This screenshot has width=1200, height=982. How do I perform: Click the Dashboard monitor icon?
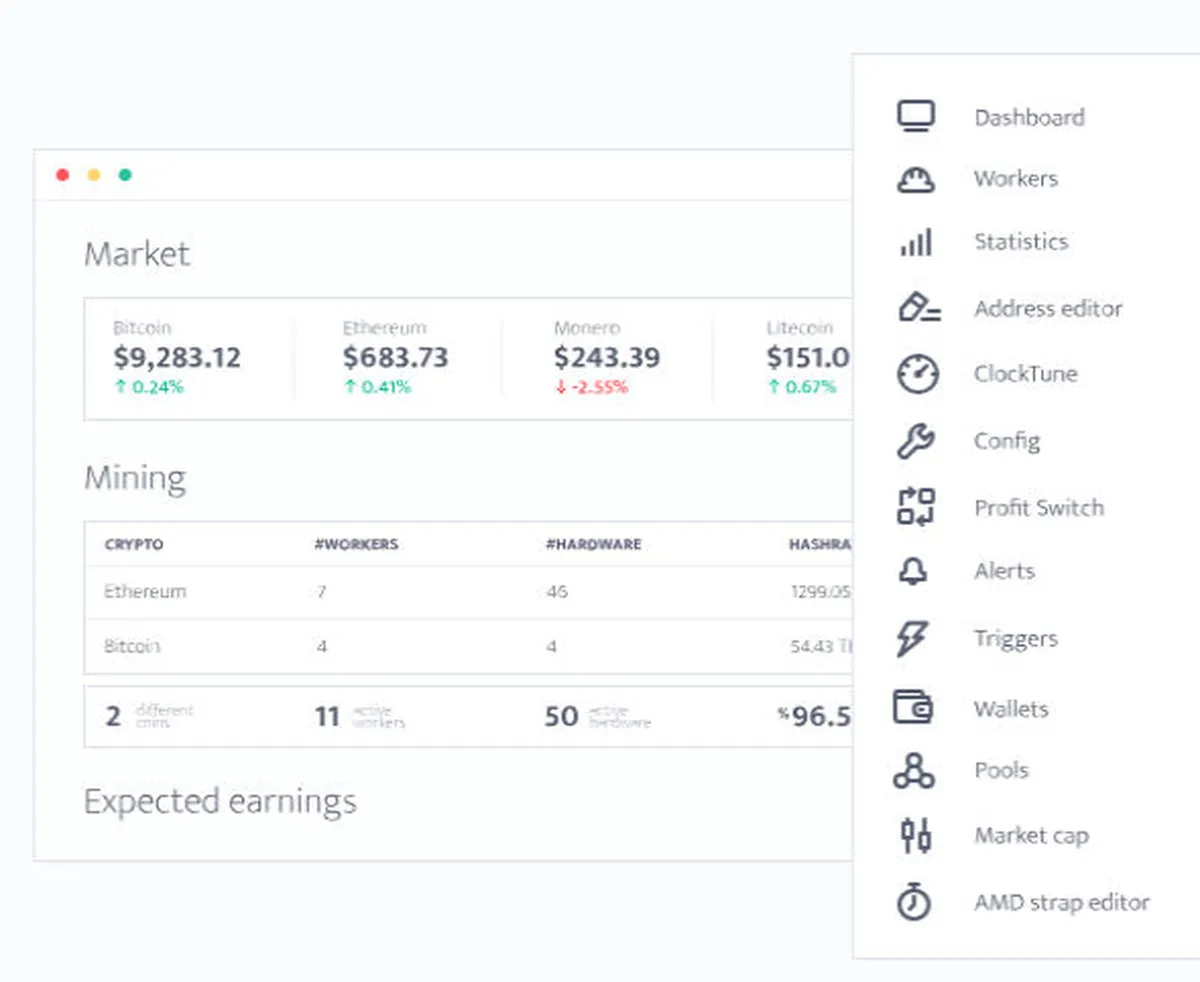pyautogui.click(x=915, y=117)
